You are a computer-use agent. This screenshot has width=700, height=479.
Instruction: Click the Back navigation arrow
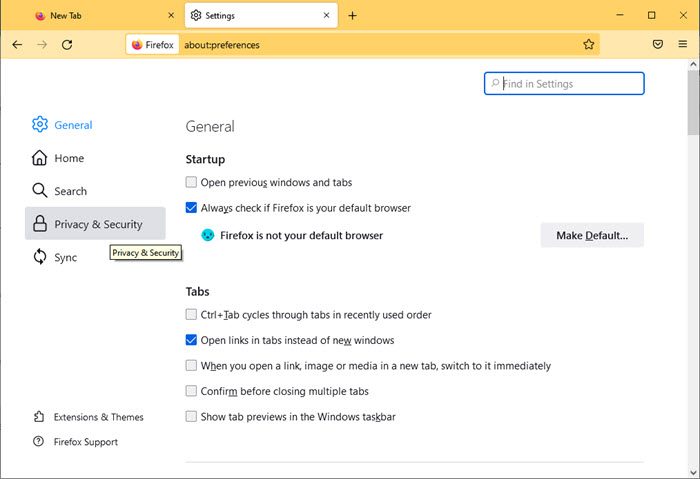coord(17,45)
